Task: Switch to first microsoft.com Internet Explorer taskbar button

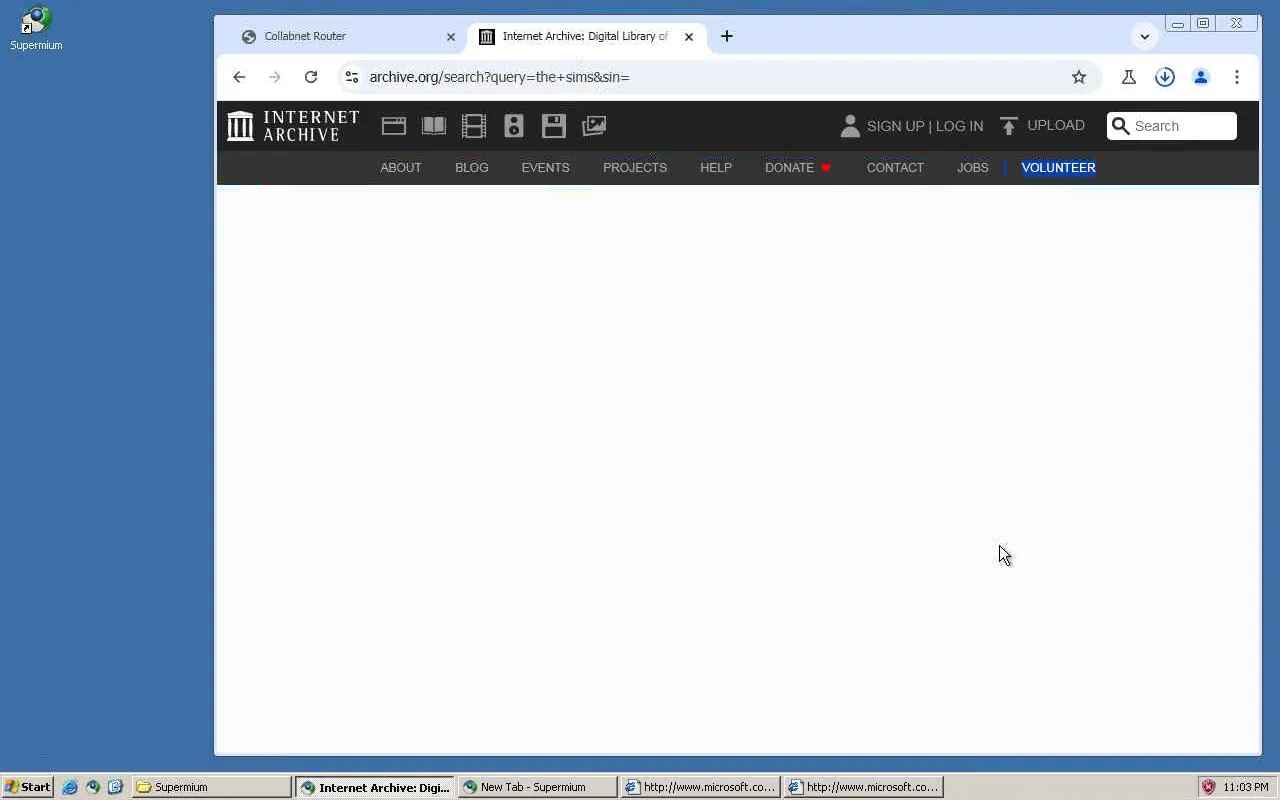Action: click(700, 787)
